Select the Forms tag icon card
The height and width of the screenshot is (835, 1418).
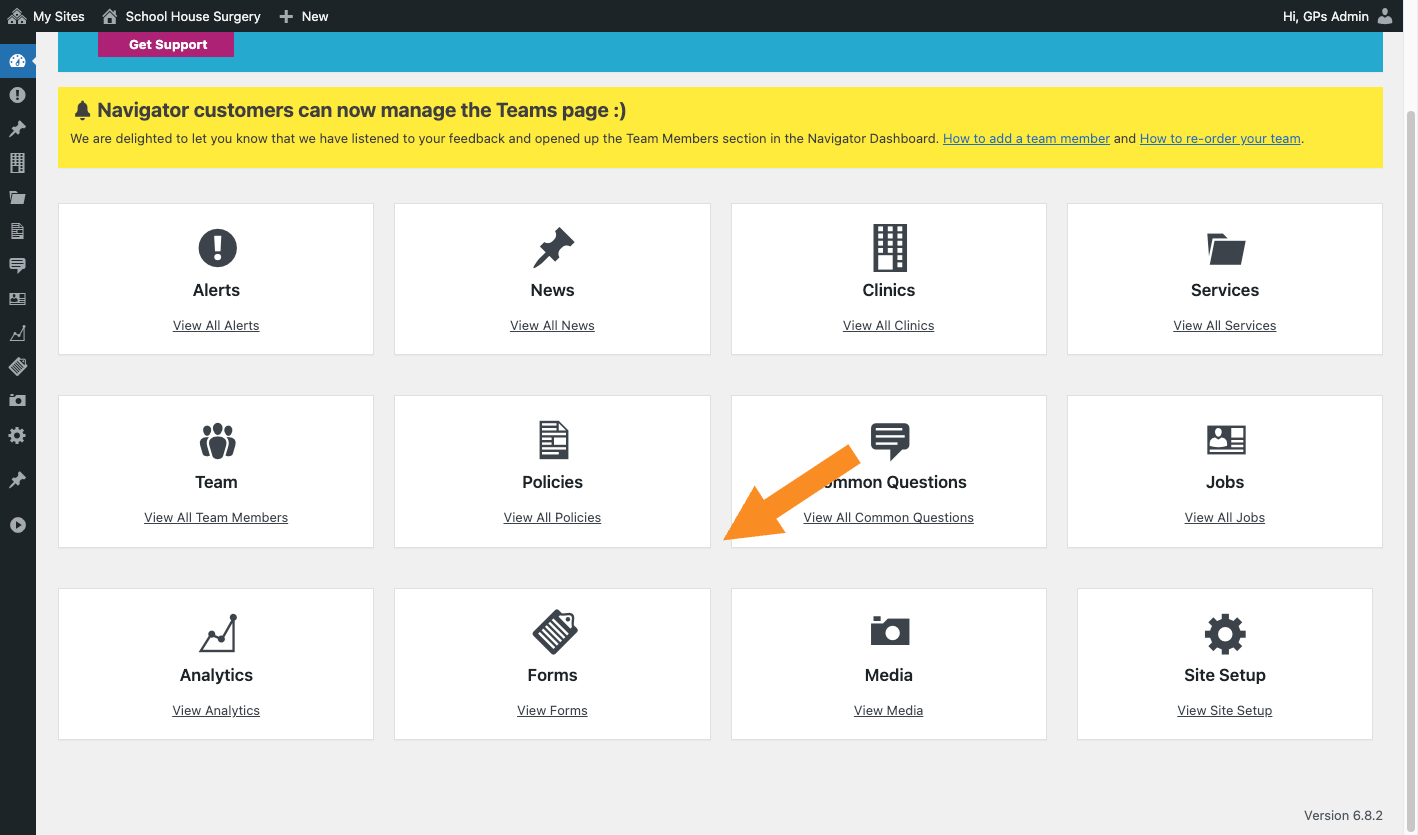553,632
